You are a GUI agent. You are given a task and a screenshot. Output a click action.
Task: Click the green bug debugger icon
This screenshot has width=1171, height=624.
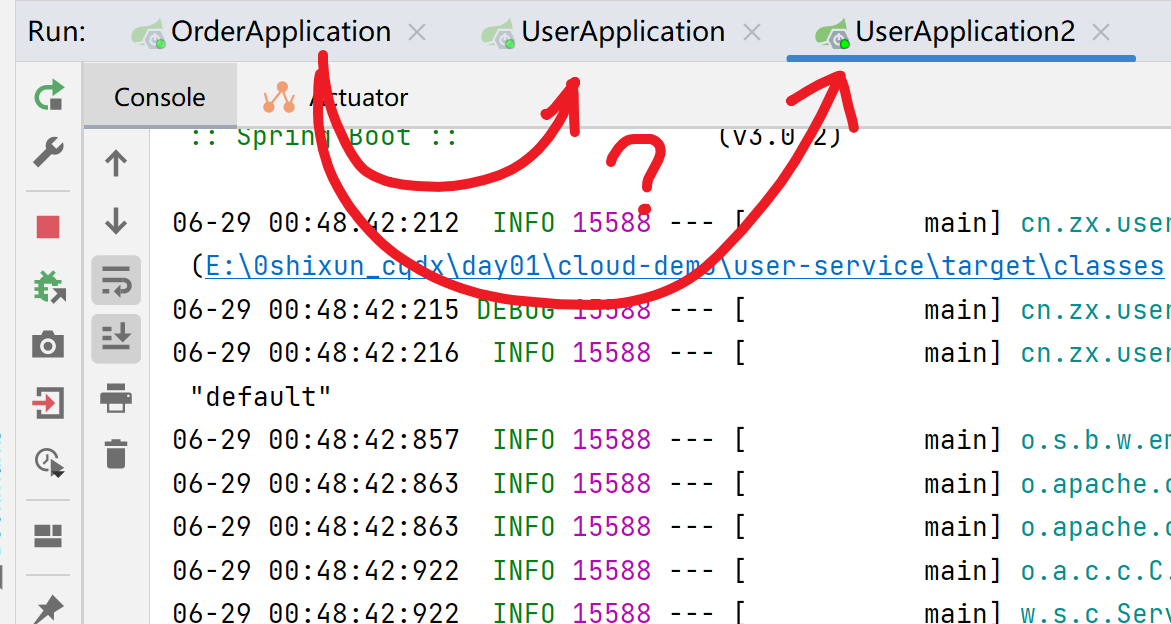point(49,287)
